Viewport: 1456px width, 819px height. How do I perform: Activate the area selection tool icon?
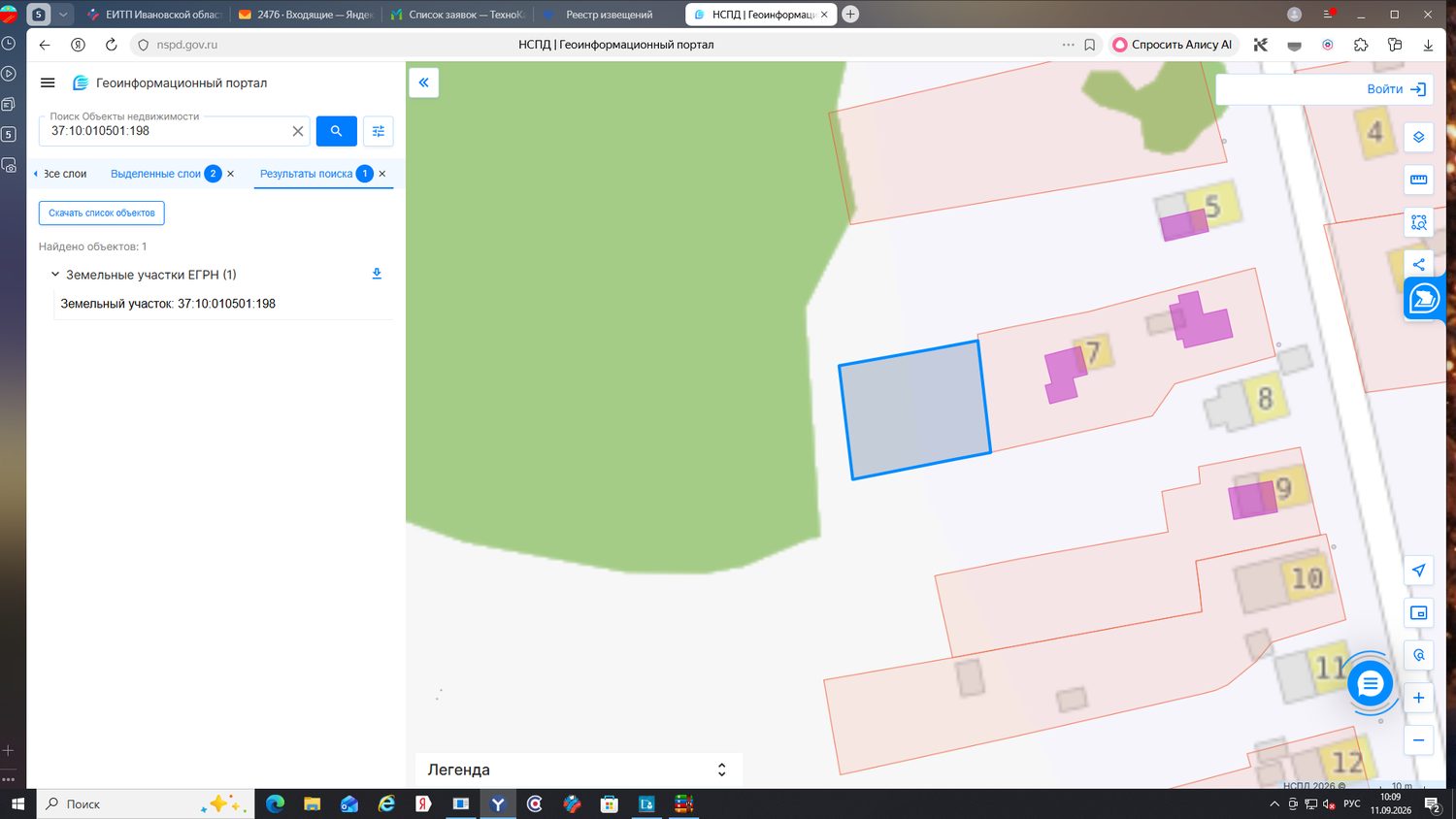click(x=1418, y=222)
